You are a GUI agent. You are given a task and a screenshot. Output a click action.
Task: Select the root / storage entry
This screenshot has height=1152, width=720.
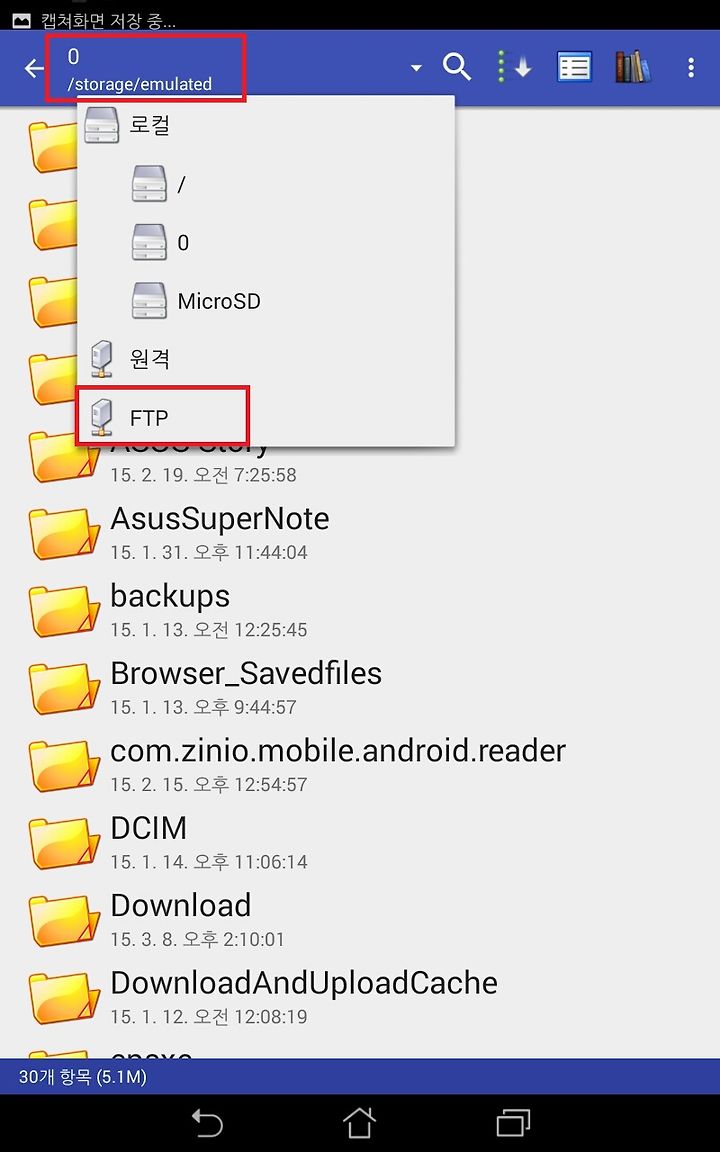[266, 183]
